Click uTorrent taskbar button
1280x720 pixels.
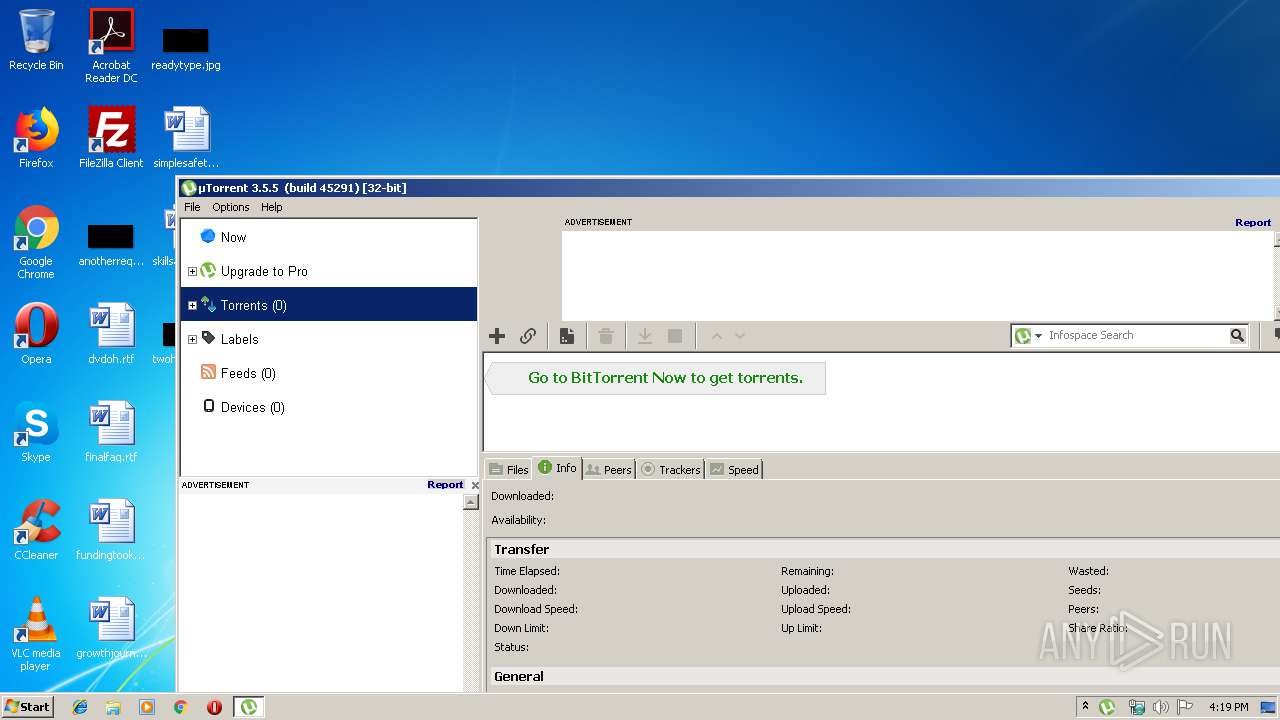[249, 707]
